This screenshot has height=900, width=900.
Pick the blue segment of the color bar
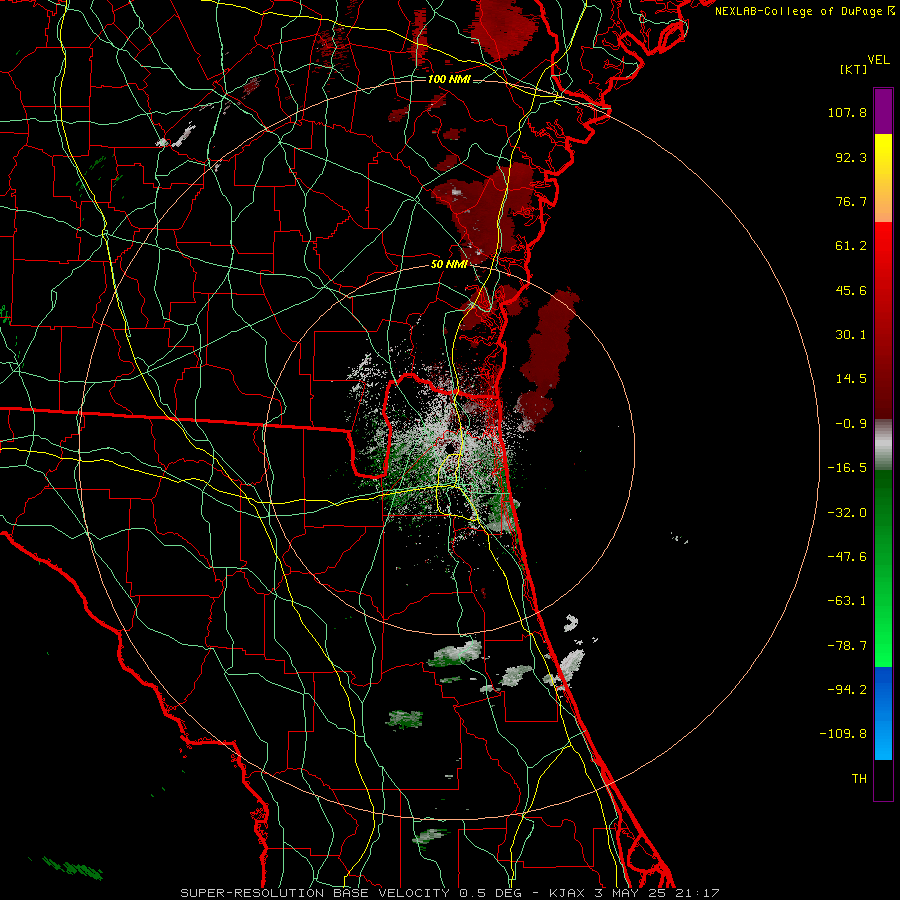pyautogui.click(x=883, y=713)
